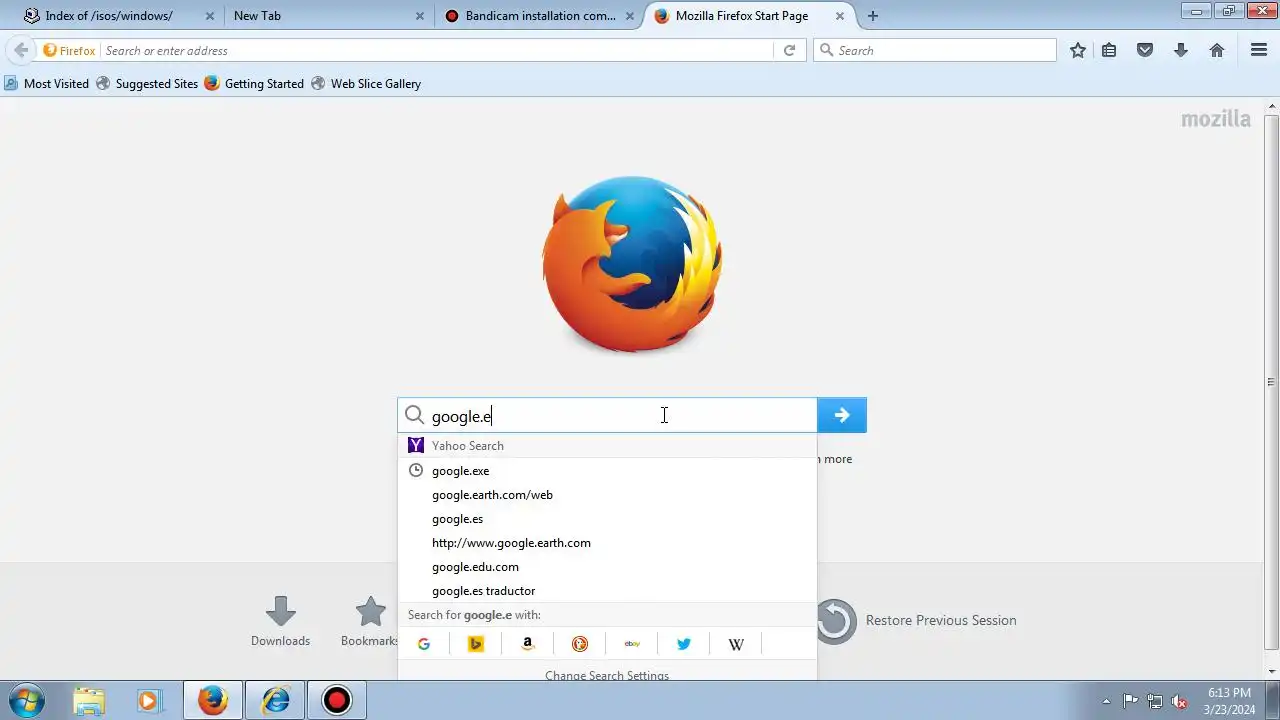Open Bookmarks shortcut on start page
This screenshot has width=1280, height=720.
pos(370,621)
